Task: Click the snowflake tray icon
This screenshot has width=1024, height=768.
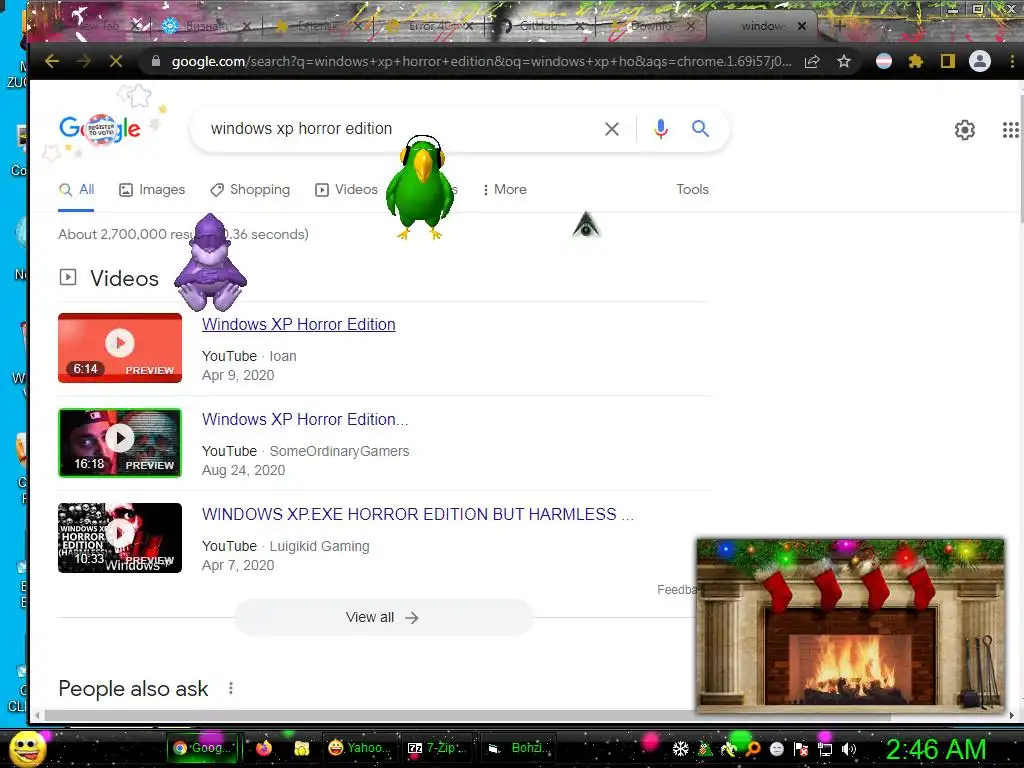Action: coord(680,749)
